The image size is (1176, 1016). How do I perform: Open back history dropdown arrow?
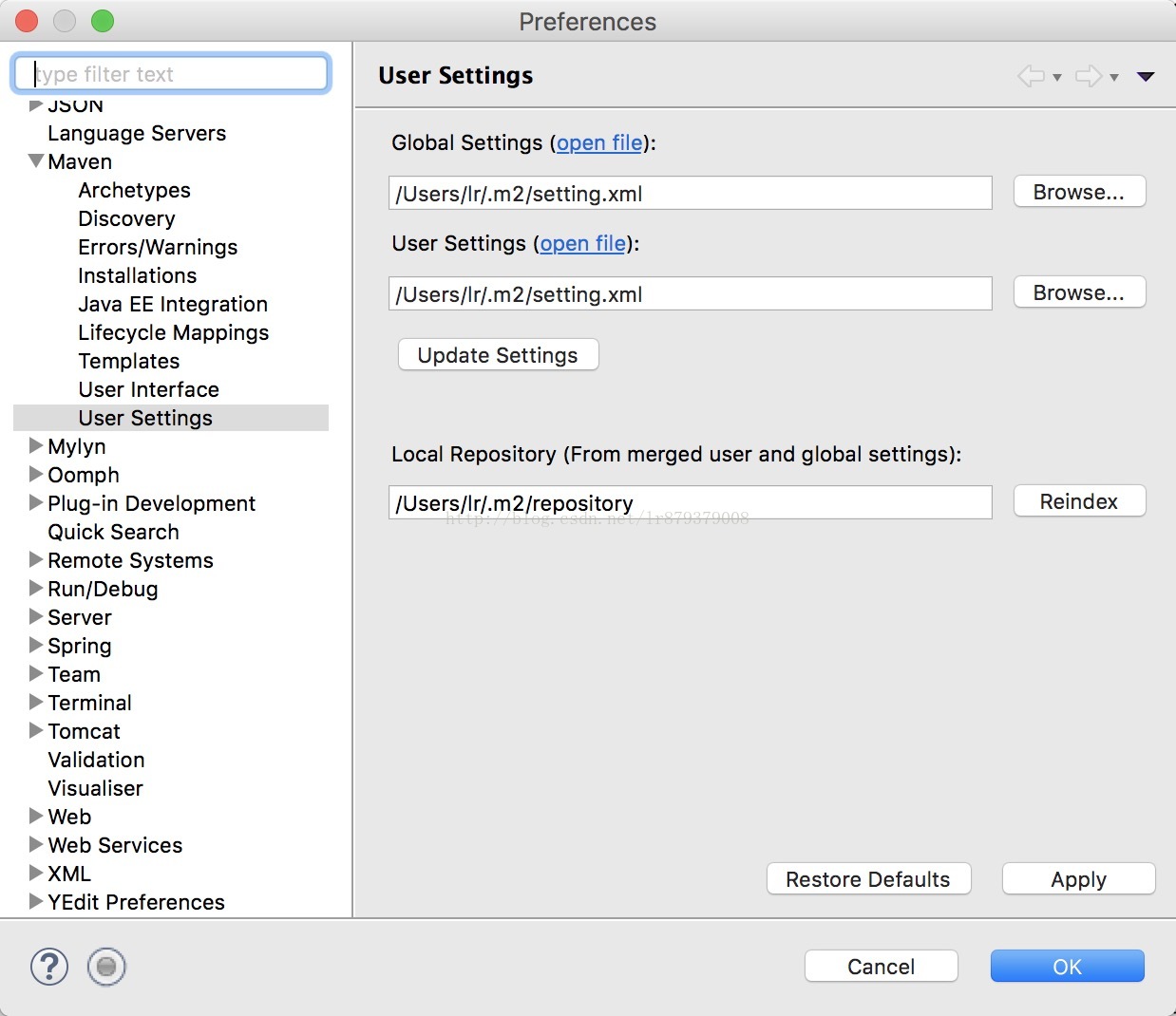1057,78
